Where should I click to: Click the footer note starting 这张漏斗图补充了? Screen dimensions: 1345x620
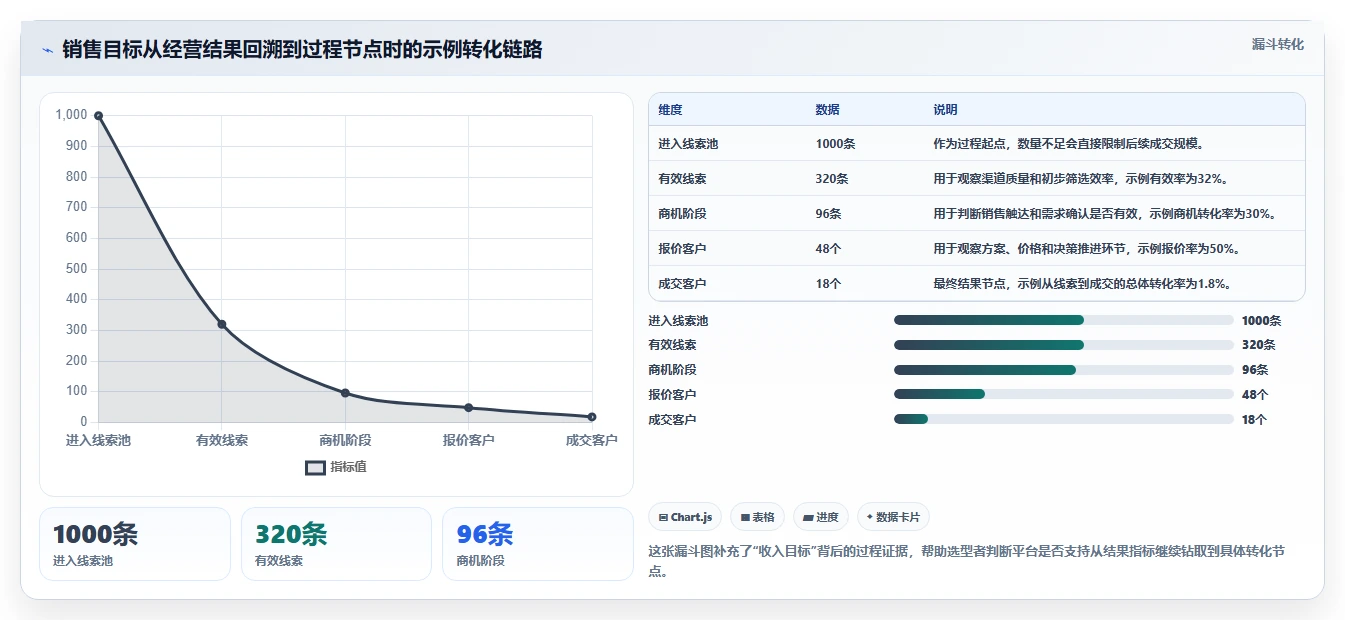[x=966, y=561]
